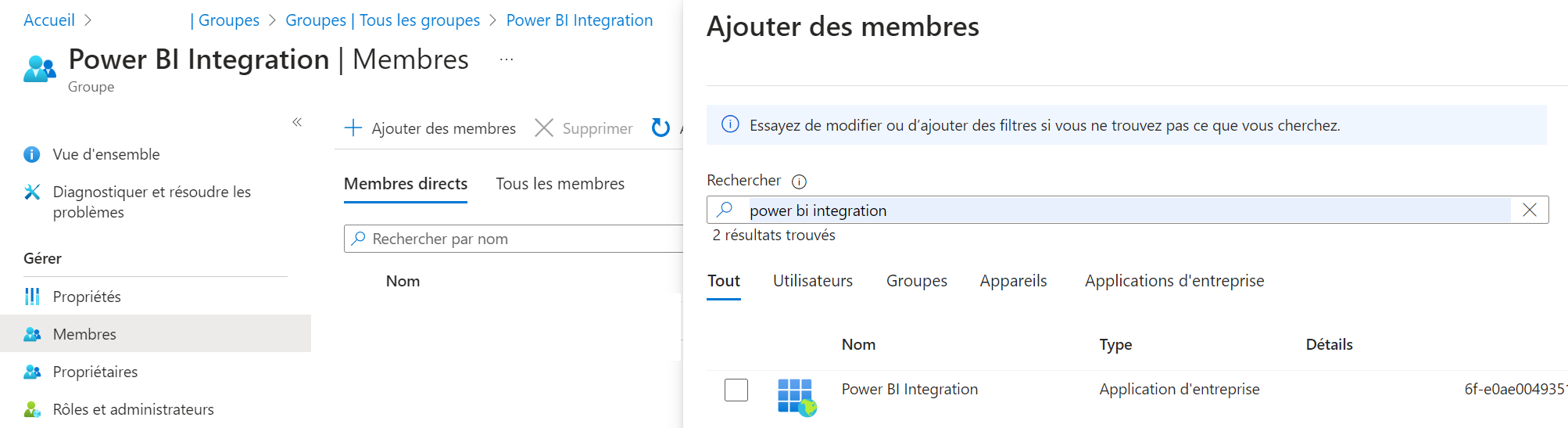Screen dimensions: 1568x428
Task: Check the Power BI Integration result checkbox
Action: pos(736,390)
